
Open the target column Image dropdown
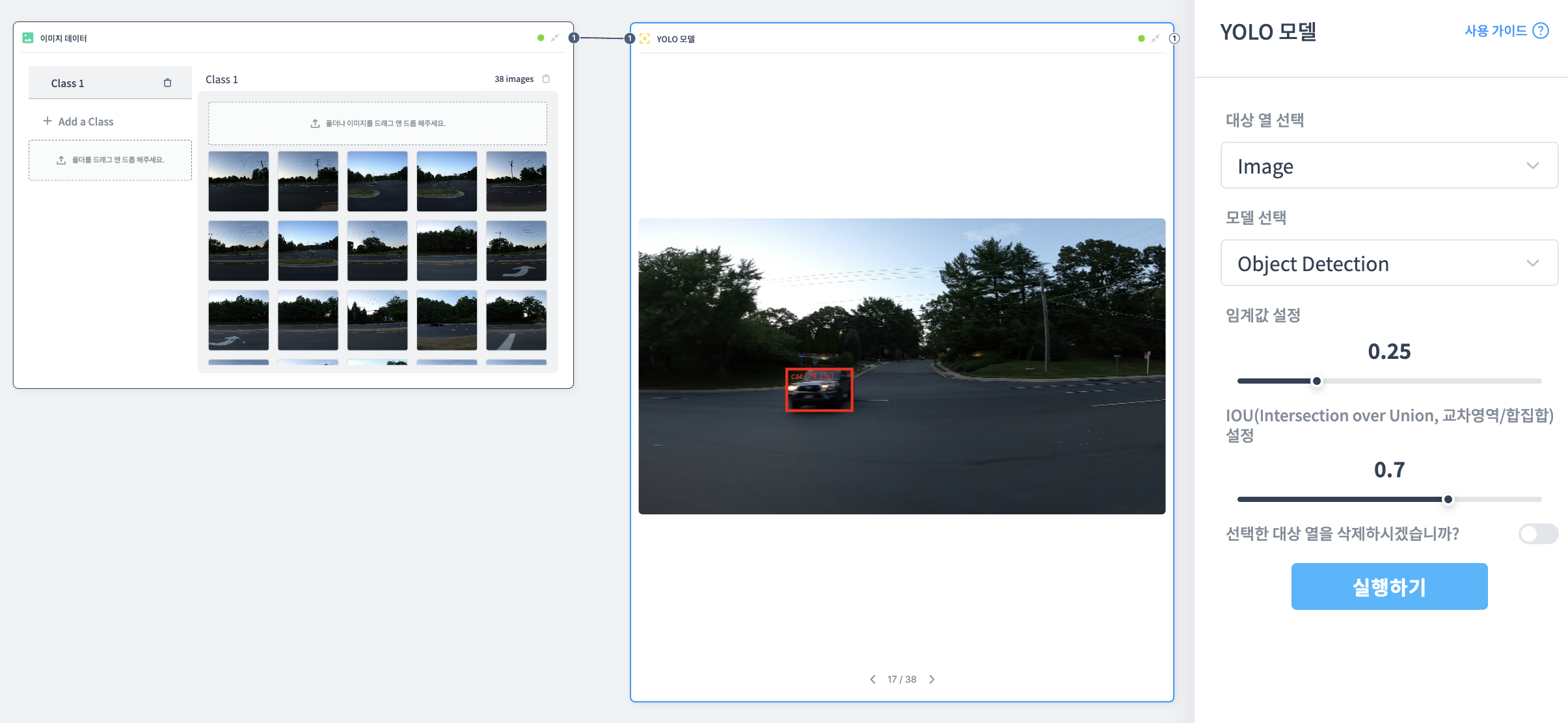click(x=1388, y=166)
